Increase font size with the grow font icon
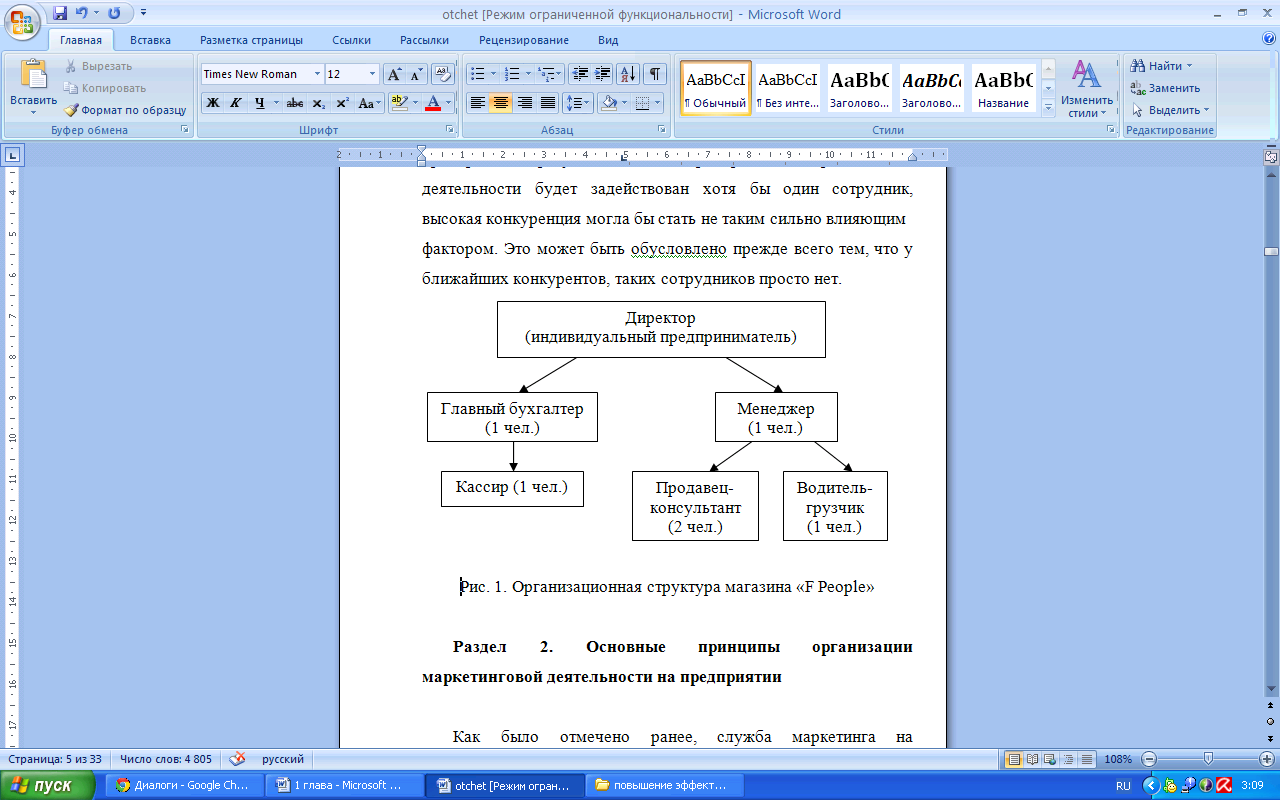The height and width of the screenshot is (800, 1280). (395, 74)
